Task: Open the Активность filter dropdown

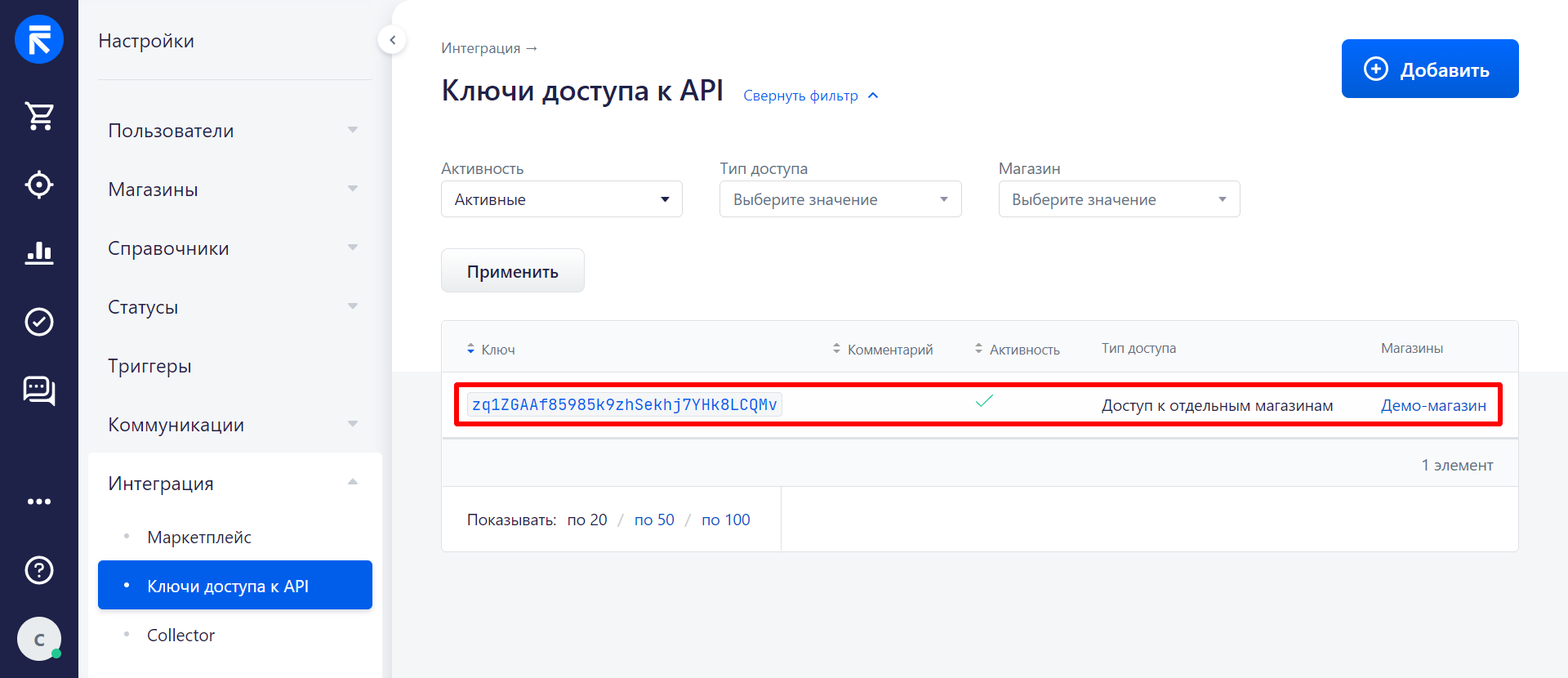Action: 561,199
